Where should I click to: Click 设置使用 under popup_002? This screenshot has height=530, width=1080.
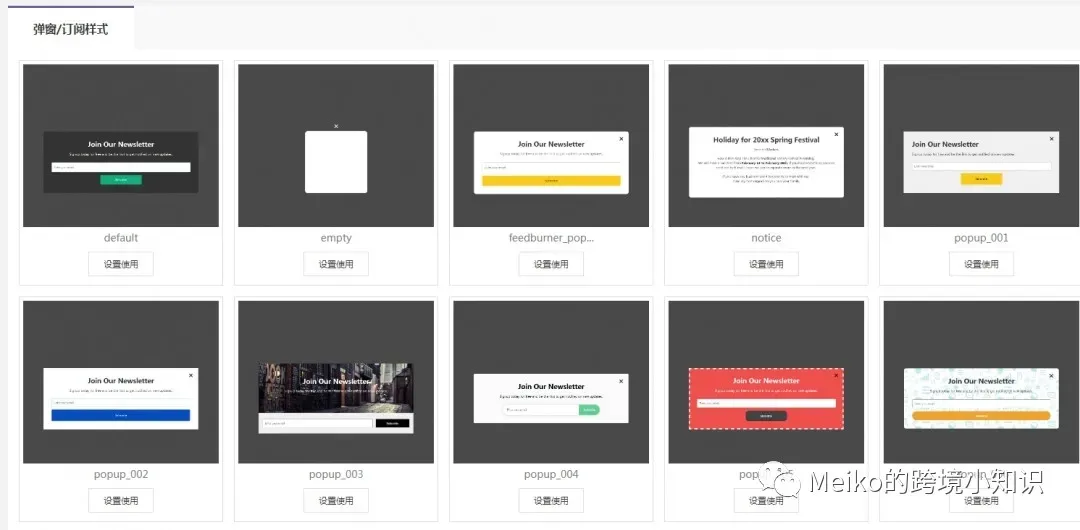121,500
